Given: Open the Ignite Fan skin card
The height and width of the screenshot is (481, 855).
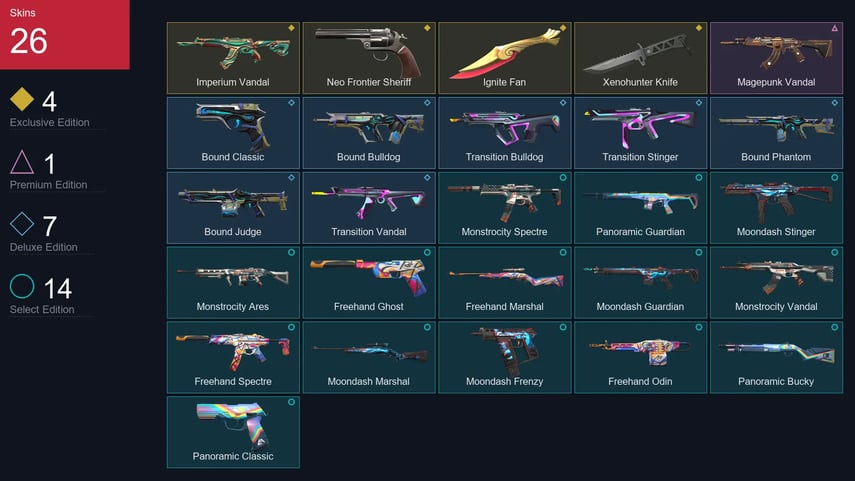Looking at the screenshot, I should 504,58.
